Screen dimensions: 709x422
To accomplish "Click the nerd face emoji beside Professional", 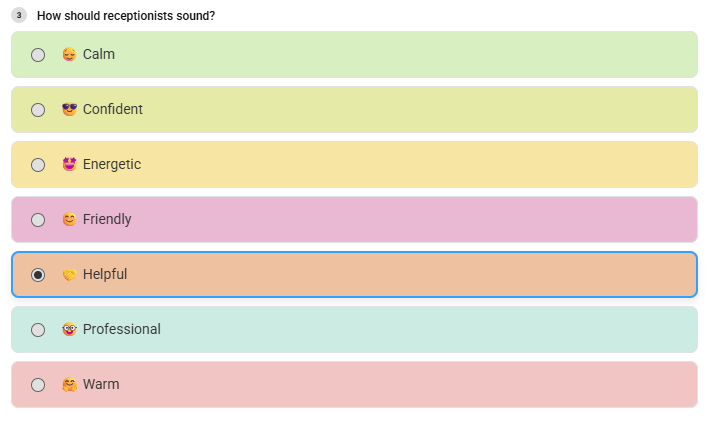I will click(x=69, y=329).
